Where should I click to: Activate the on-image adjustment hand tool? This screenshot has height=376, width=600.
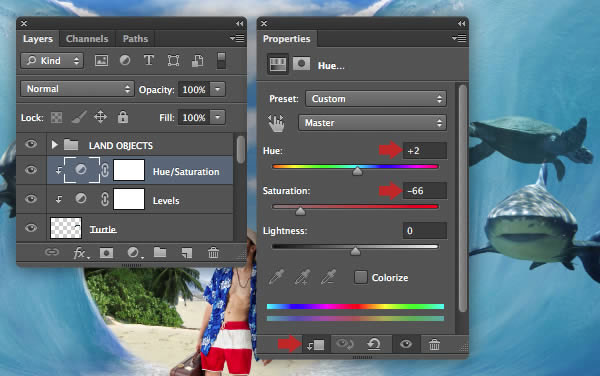276,123
